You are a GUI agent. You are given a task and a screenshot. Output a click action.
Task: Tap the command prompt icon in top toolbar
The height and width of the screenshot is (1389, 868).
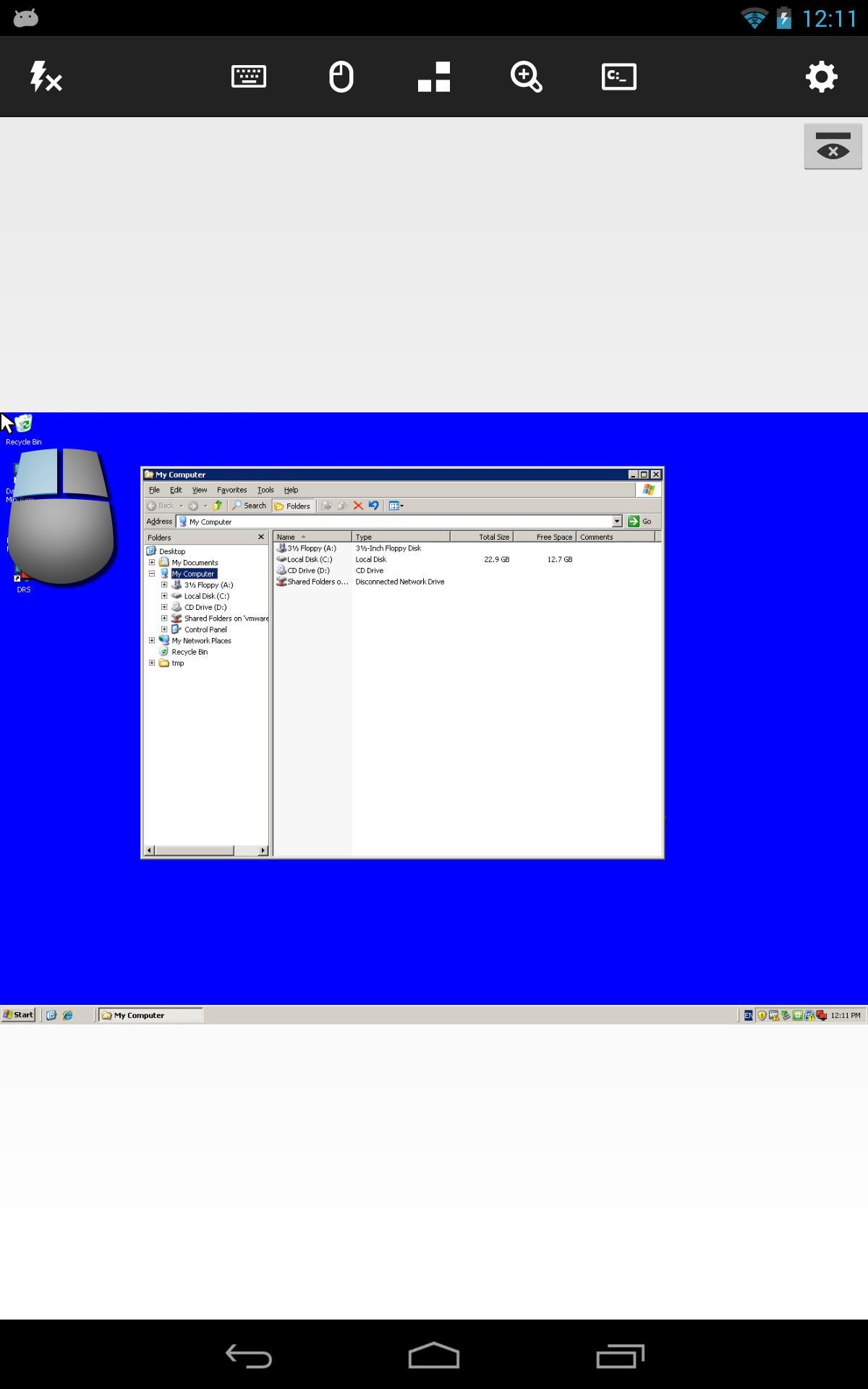click(619, 77)
